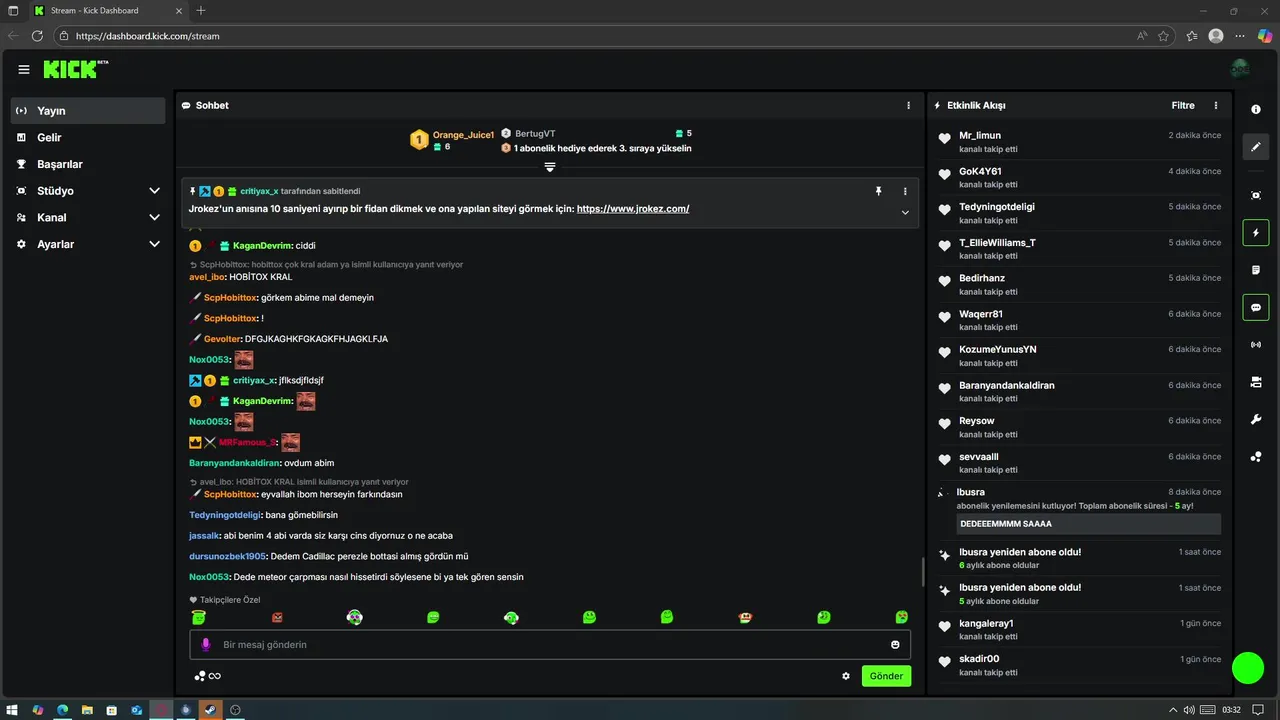Open the Etkinlik Akışı three-dot menu
This screenshot has height=720, width=1280.
1216,105
